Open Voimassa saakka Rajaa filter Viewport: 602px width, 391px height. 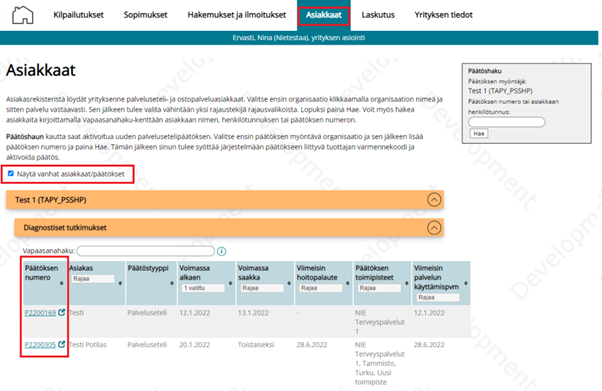[x=262, y=288]
